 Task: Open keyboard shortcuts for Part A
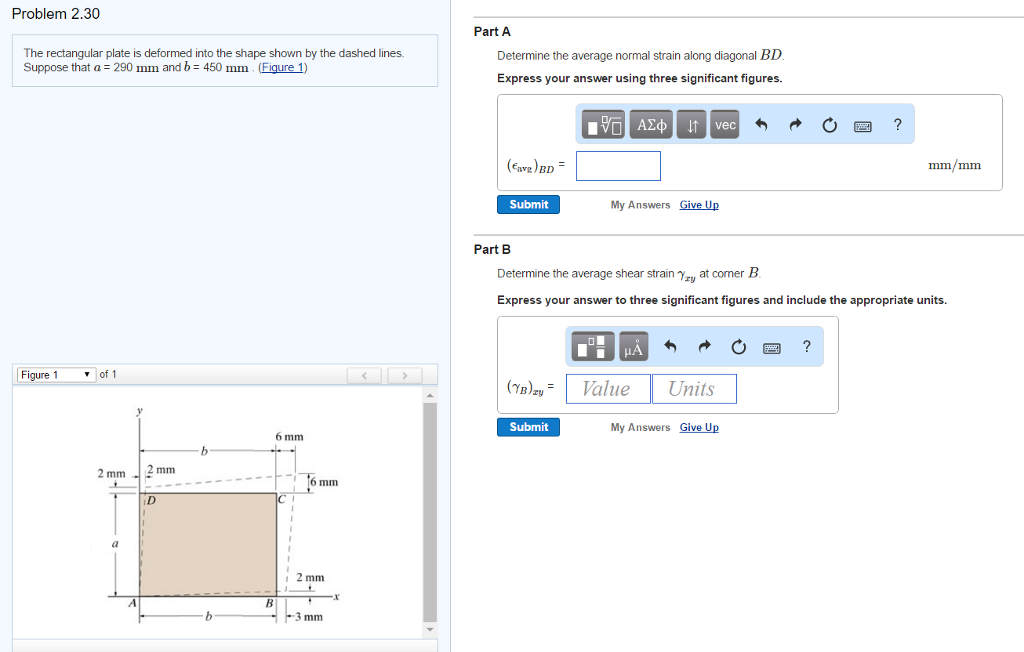862,125
